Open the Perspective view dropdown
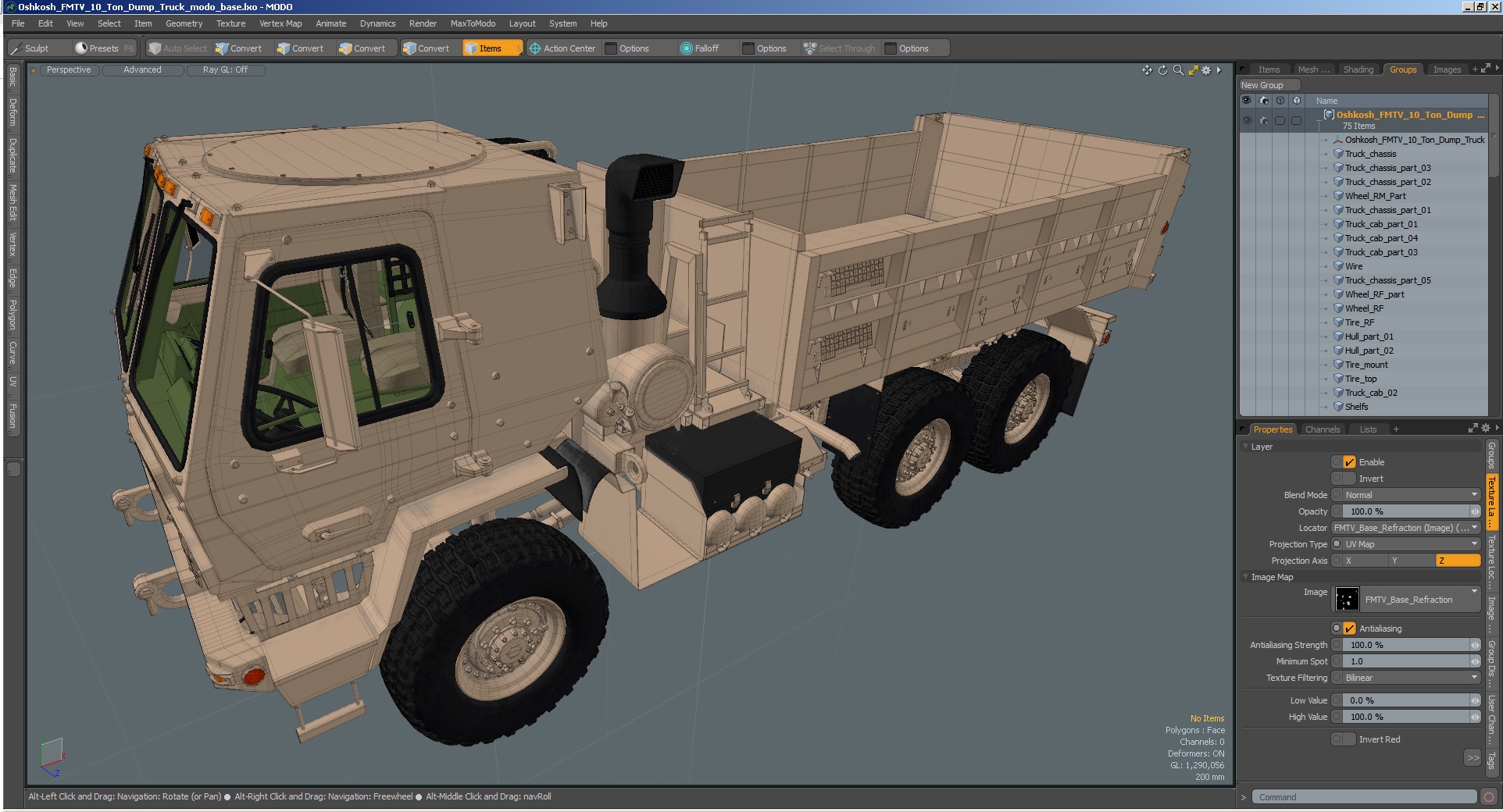Screen dimensions: 1503x812 pyautogui.click(x=69, y=69)
